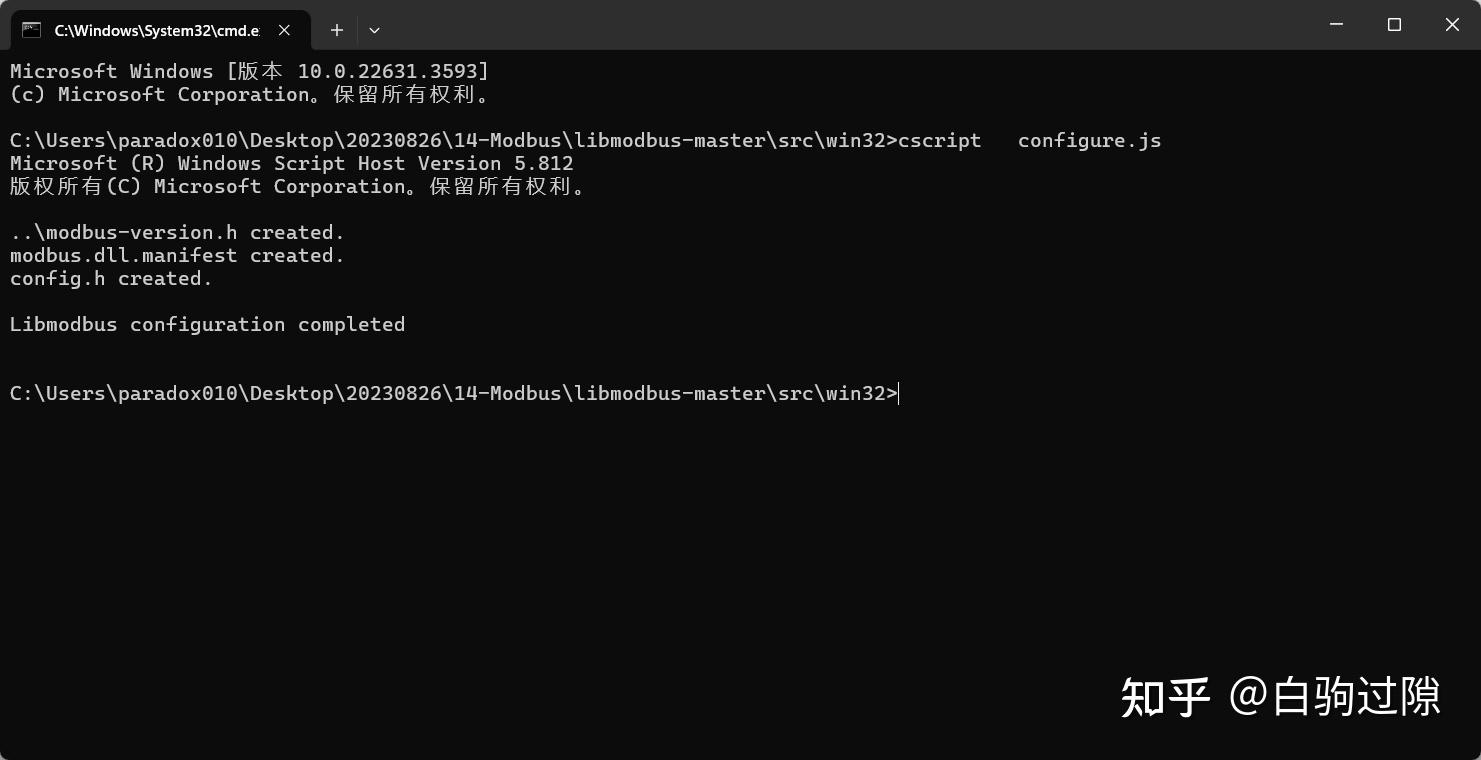Open a new tab with plus icon
This screenshot has height=760, width=1481.
(337, 30)
